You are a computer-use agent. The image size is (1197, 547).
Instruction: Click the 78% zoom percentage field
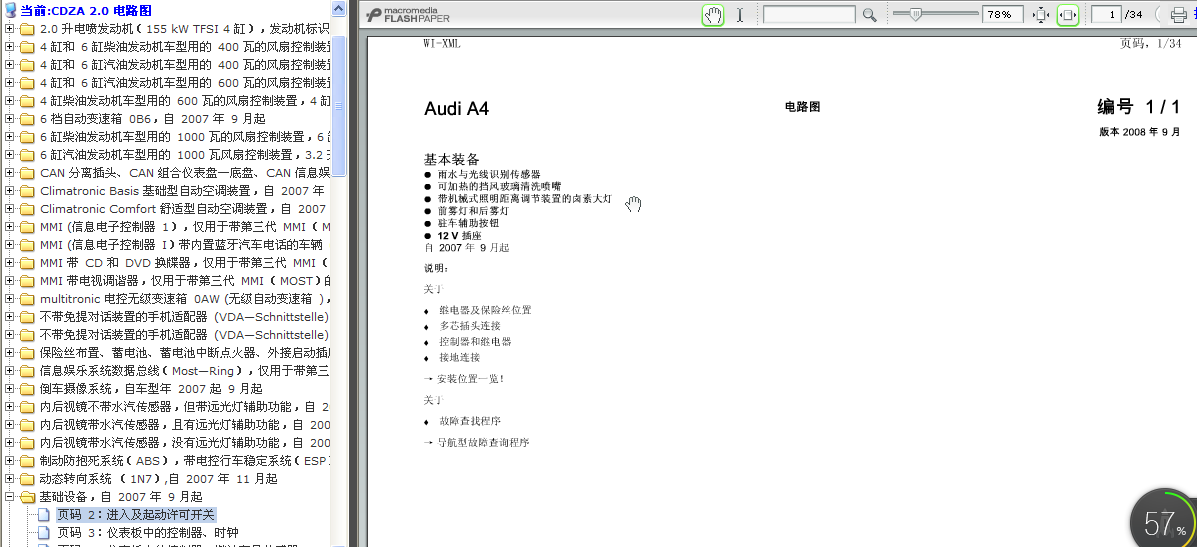click(x=1003, y=14)
